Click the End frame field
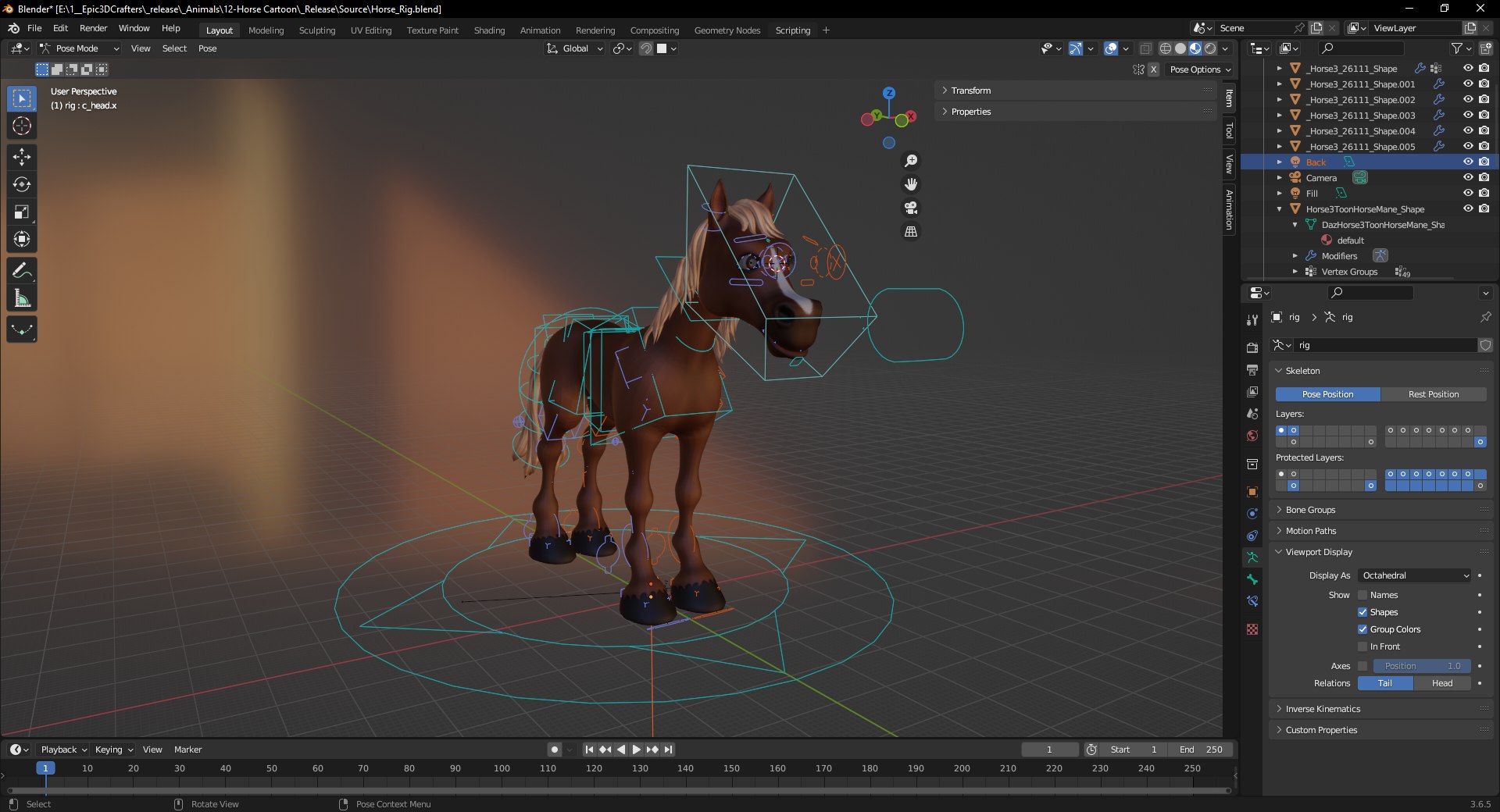This screenshot has height=812, width=1500. coord(1201,750)
